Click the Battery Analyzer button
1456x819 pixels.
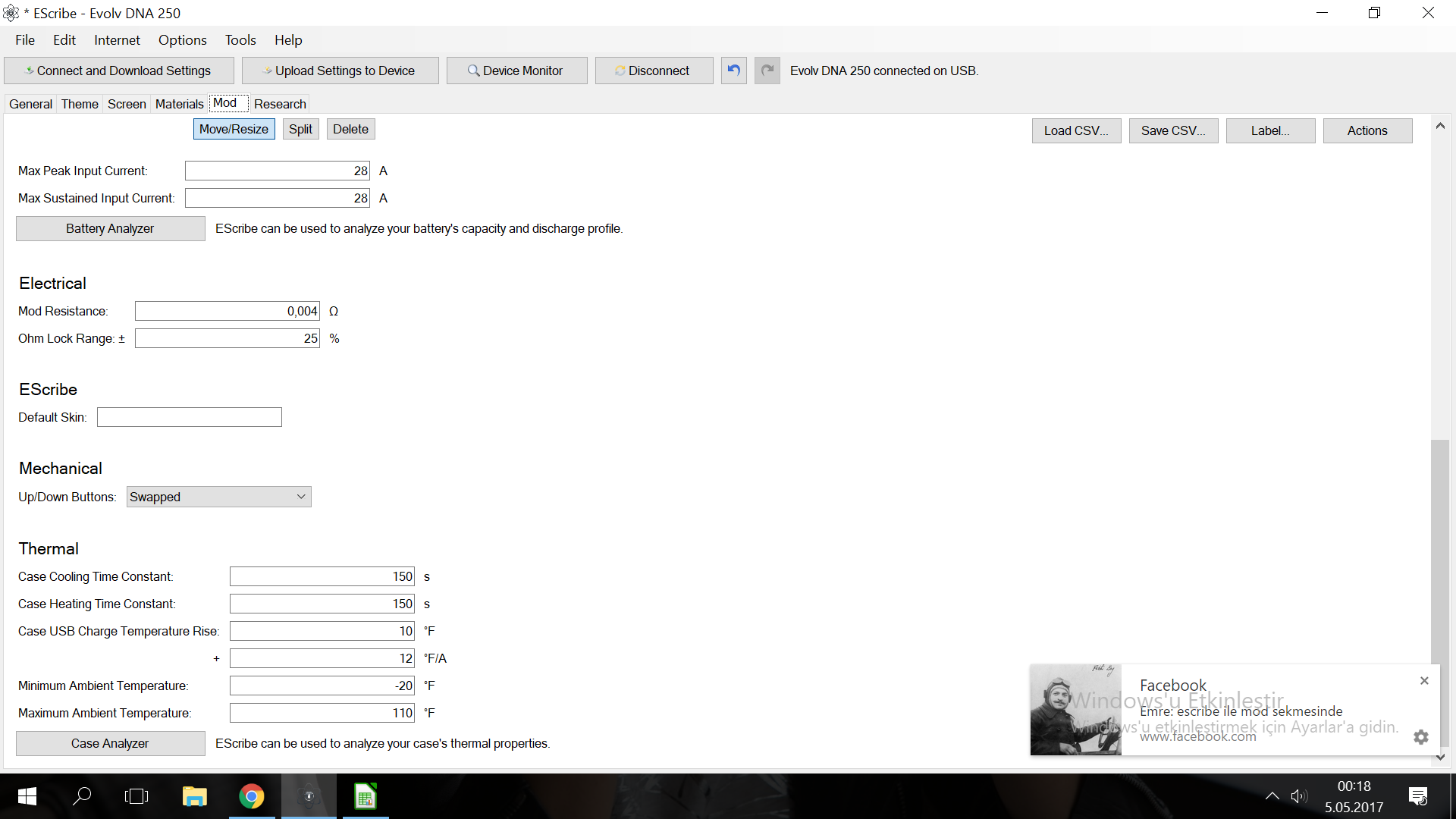[x=110, y=228]
